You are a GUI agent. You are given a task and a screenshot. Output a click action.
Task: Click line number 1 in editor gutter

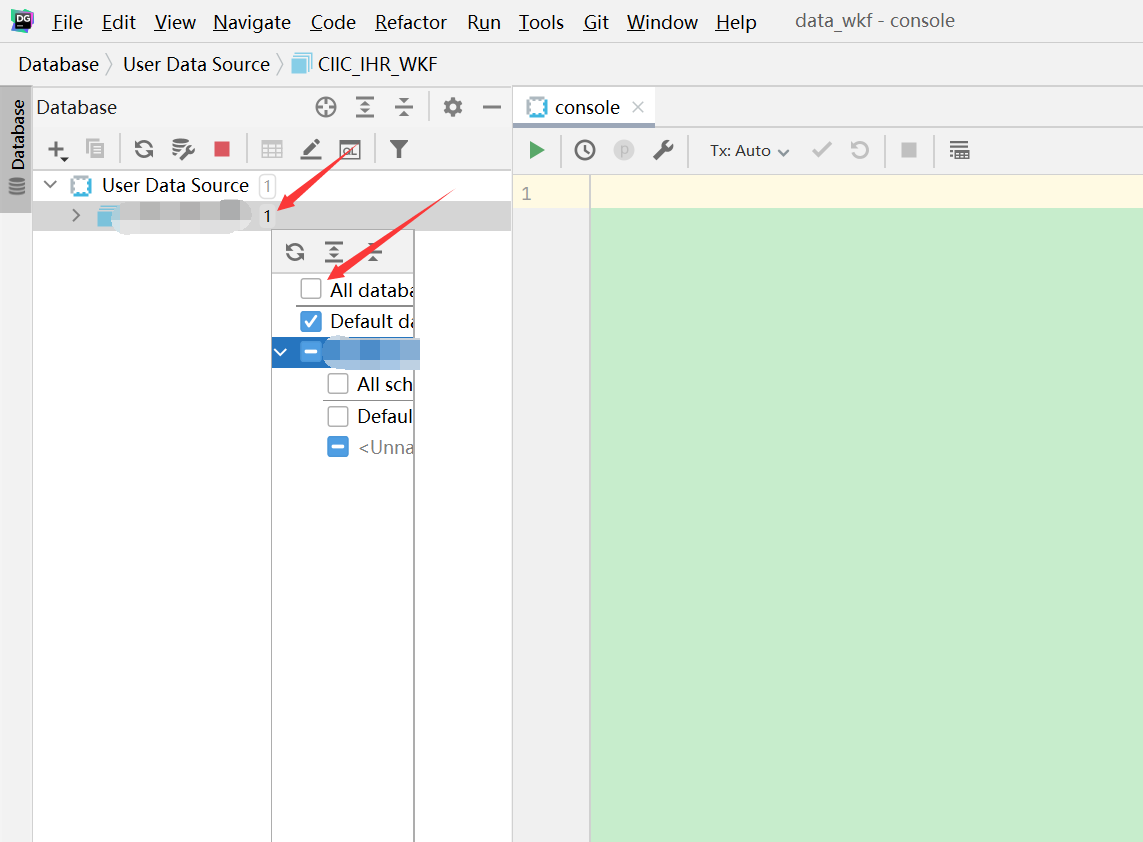526,193
